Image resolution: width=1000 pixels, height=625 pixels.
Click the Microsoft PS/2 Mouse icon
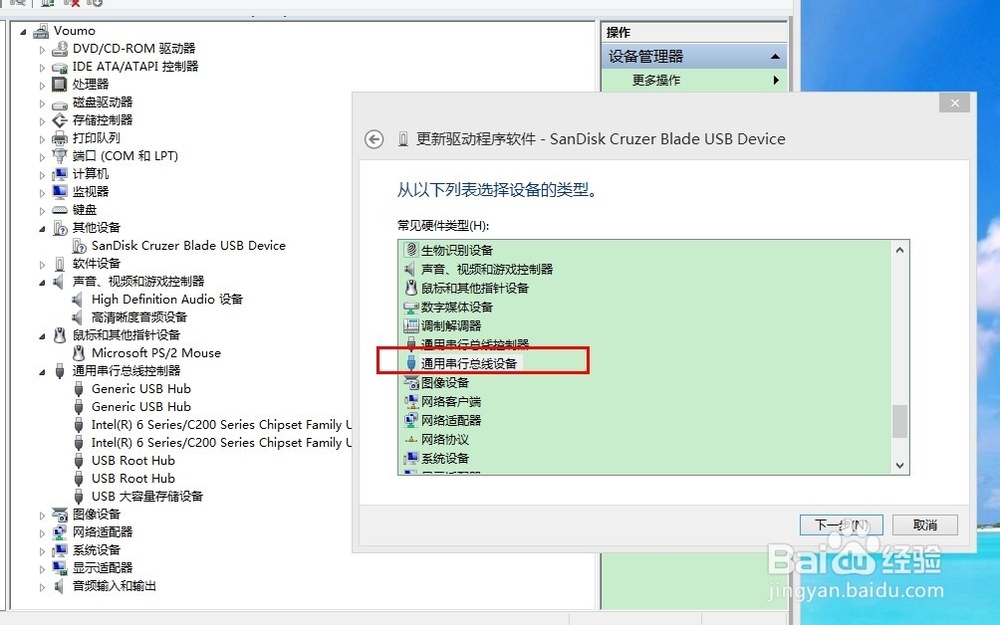[79, 353]
